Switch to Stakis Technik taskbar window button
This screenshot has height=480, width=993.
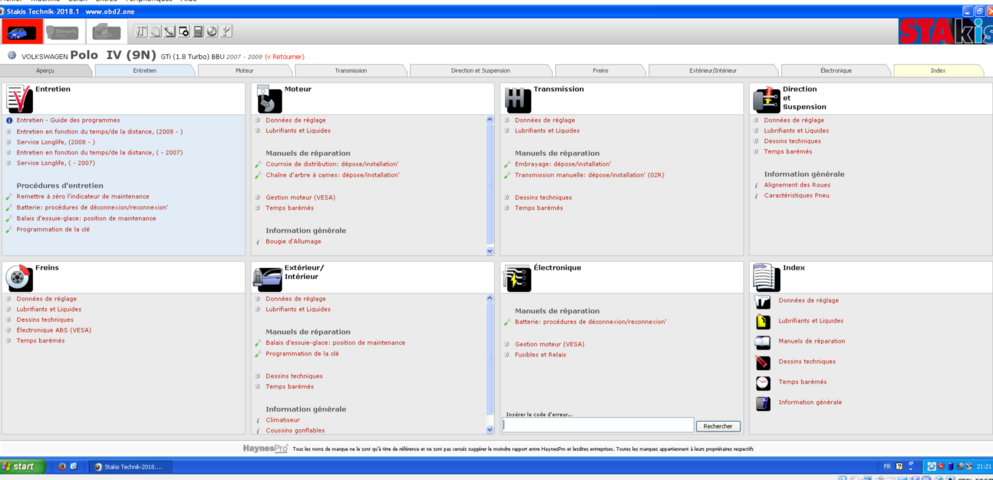pos(130,467)
